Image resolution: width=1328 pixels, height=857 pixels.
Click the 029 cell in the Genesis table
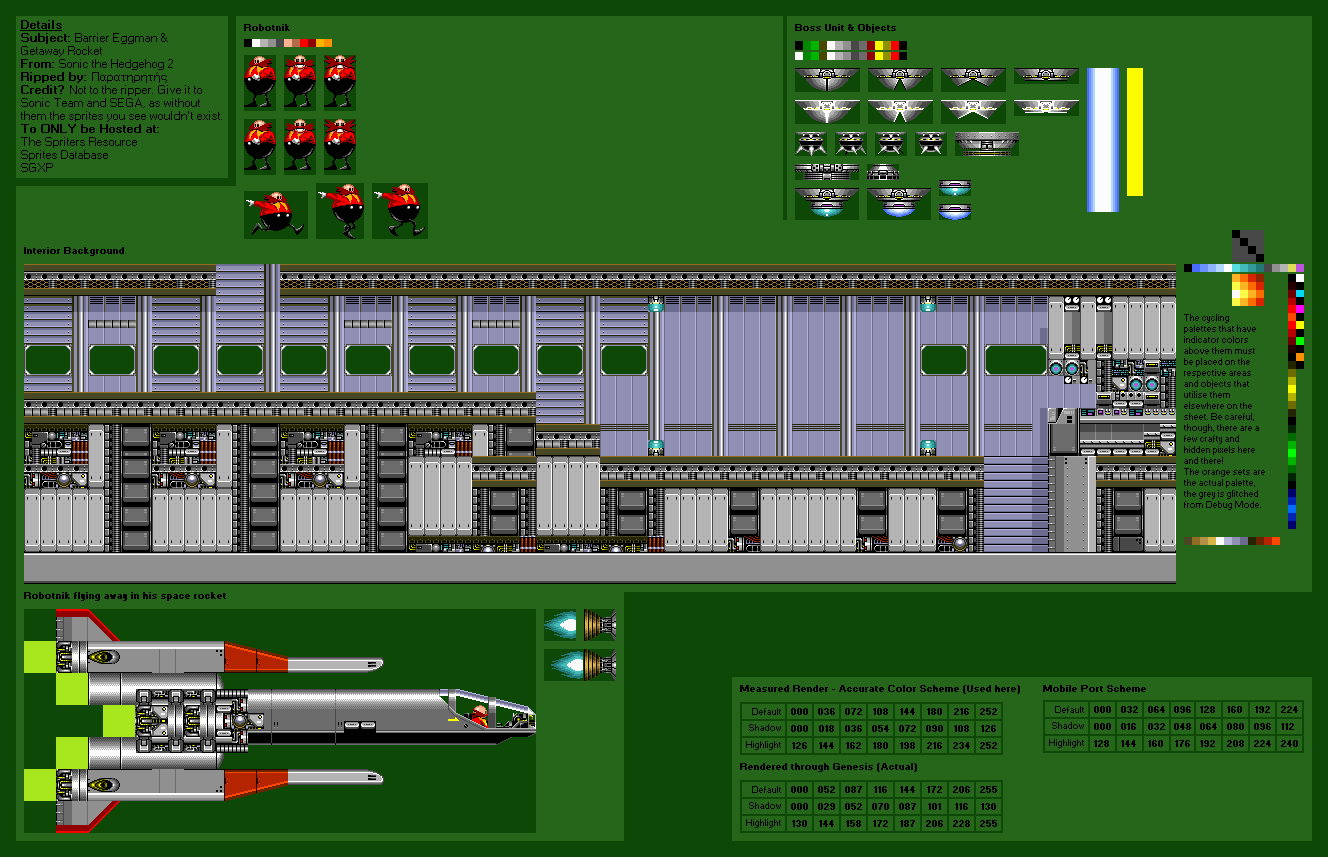coord(826,806)
